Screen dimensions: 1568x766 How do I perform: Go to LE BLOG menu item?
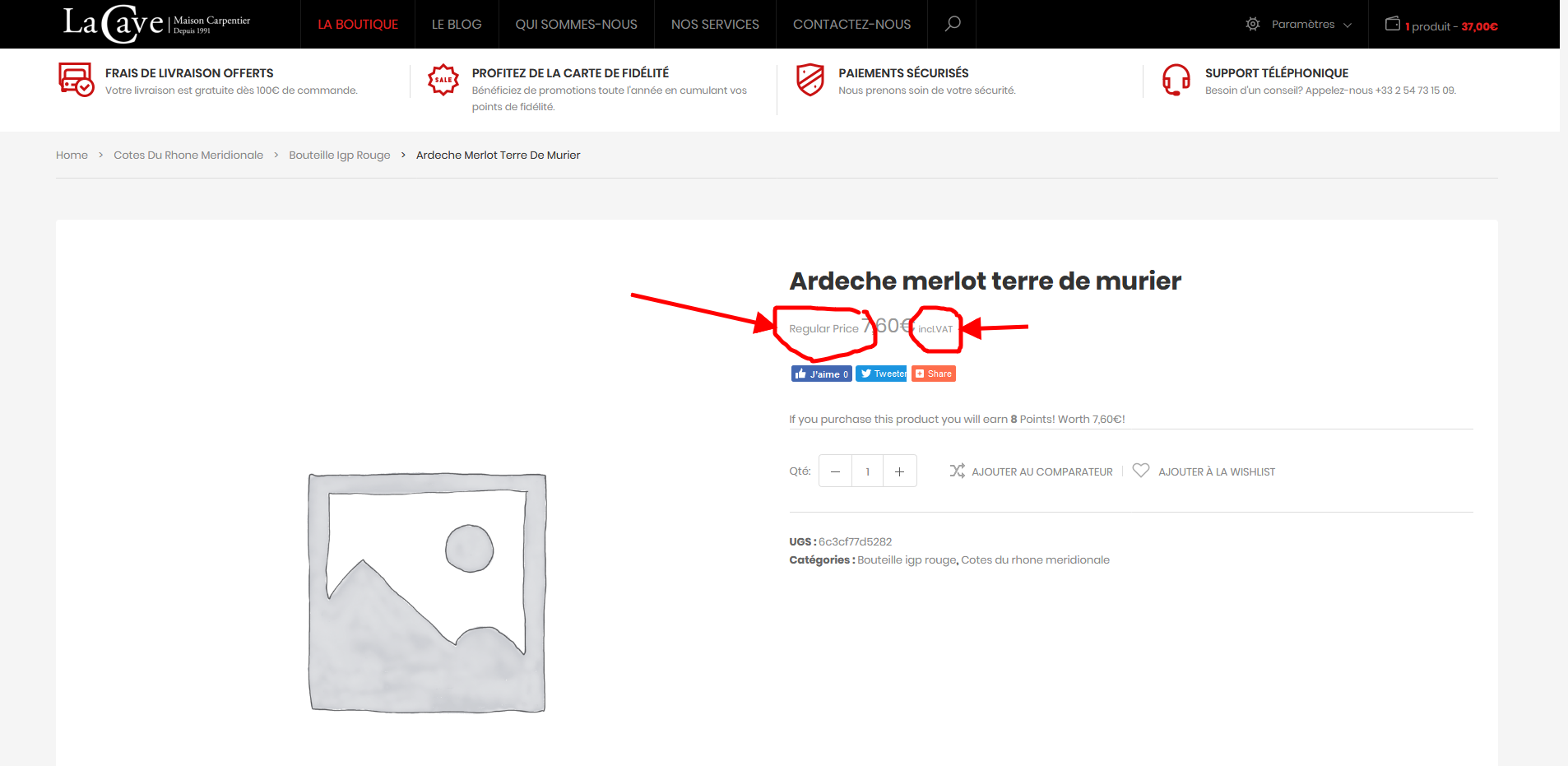457,25
